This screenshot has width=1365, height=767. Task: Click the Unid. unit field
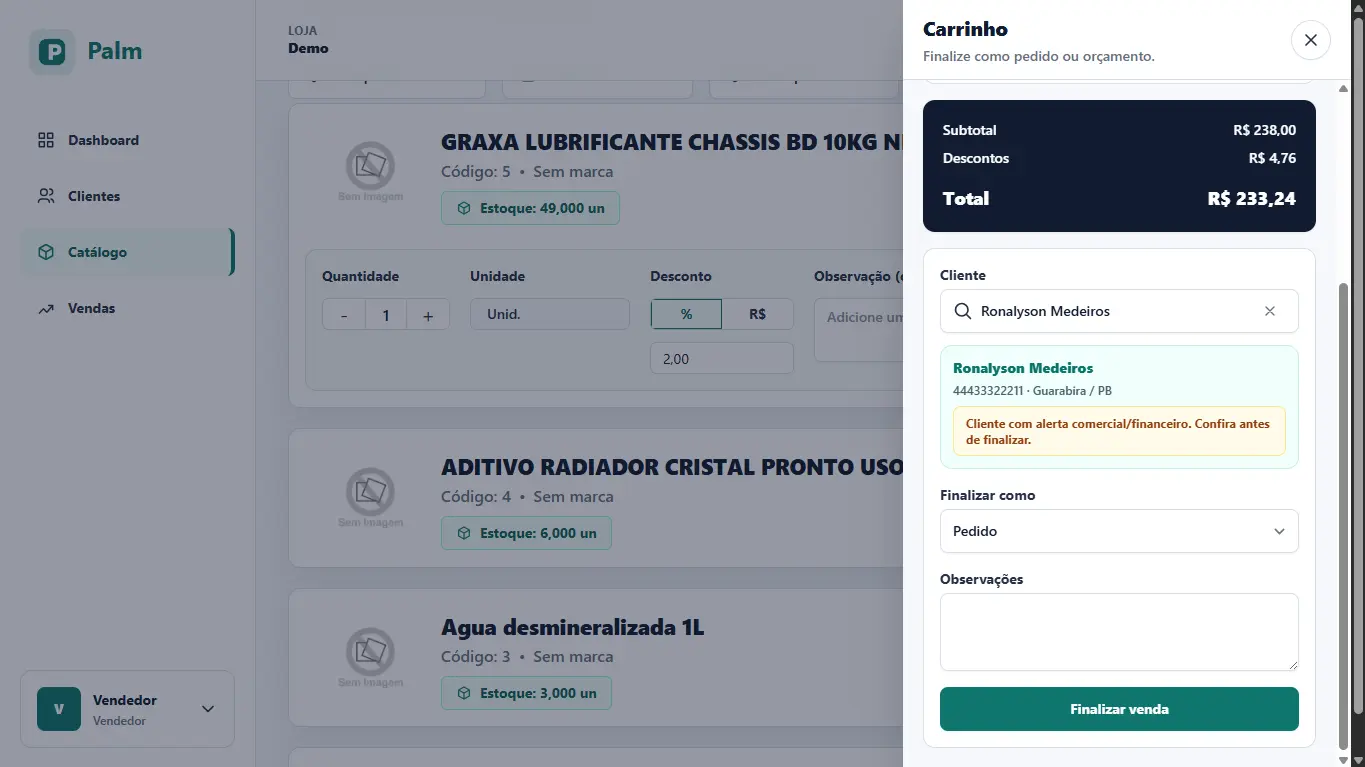coord(550,314)
